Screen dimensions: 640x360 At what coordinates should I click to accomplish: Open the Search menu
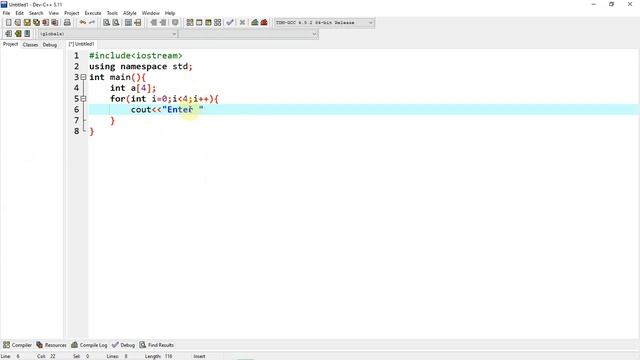pyautogui.click(x=36, y=13)
